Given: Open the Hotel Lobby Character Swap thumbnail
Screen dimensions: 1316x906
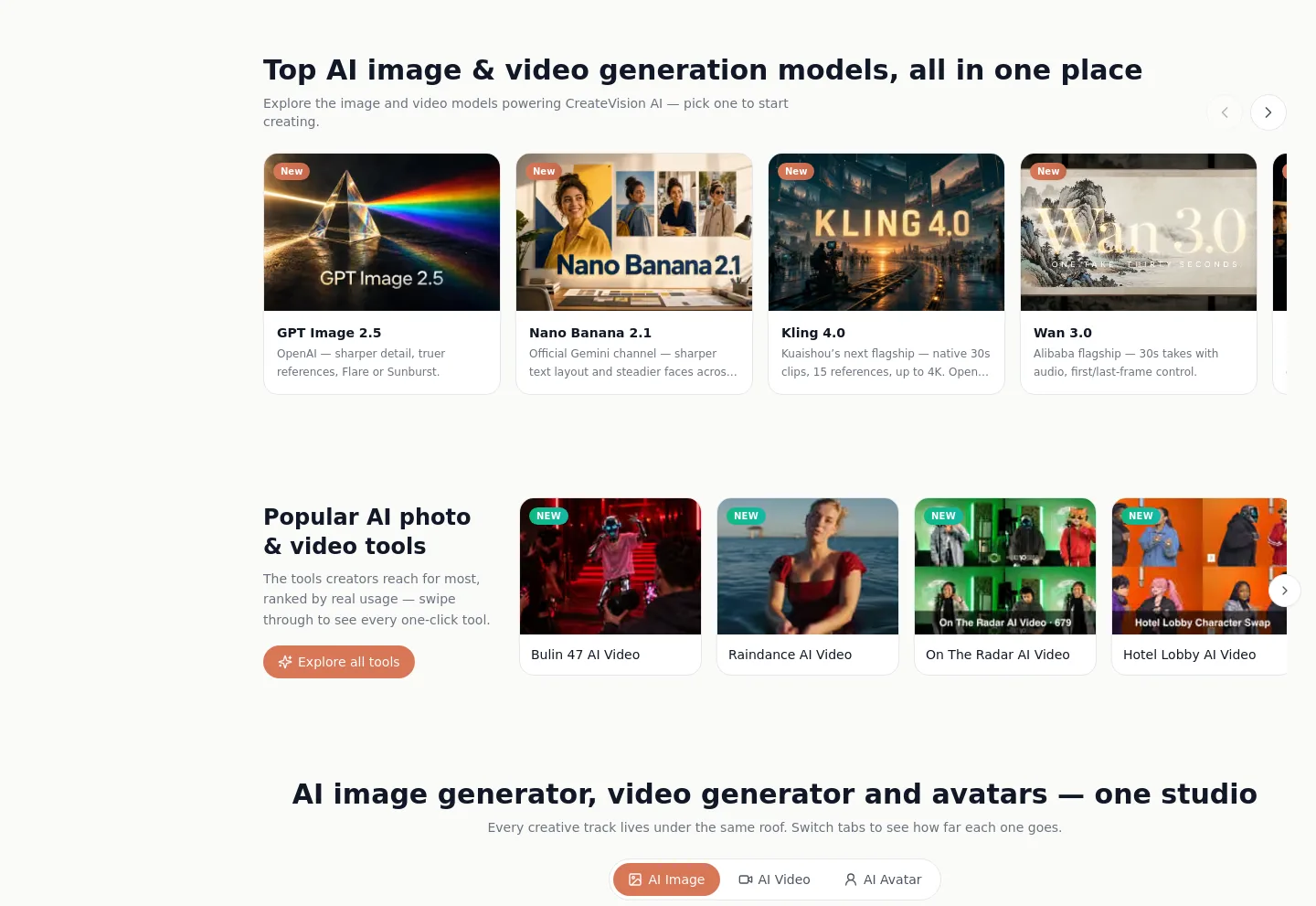Looking at the screenshot, I should point(1199,566).
